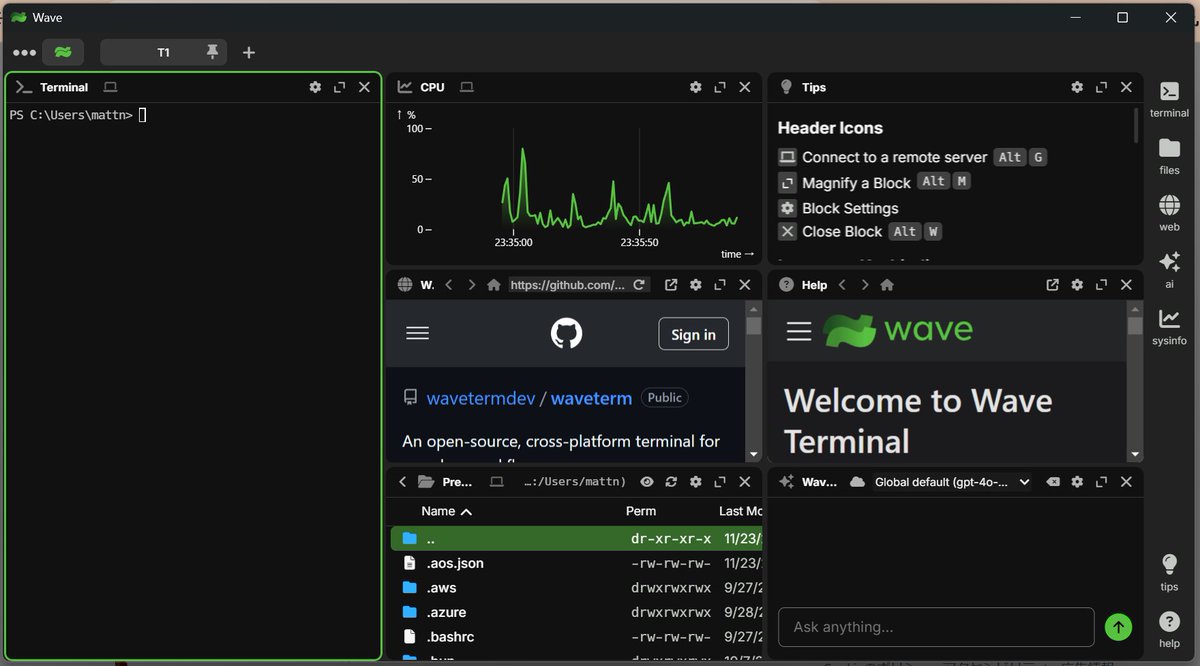Go back in Help block
This screenshot has height=666, width=1200.
coord(842,285)
